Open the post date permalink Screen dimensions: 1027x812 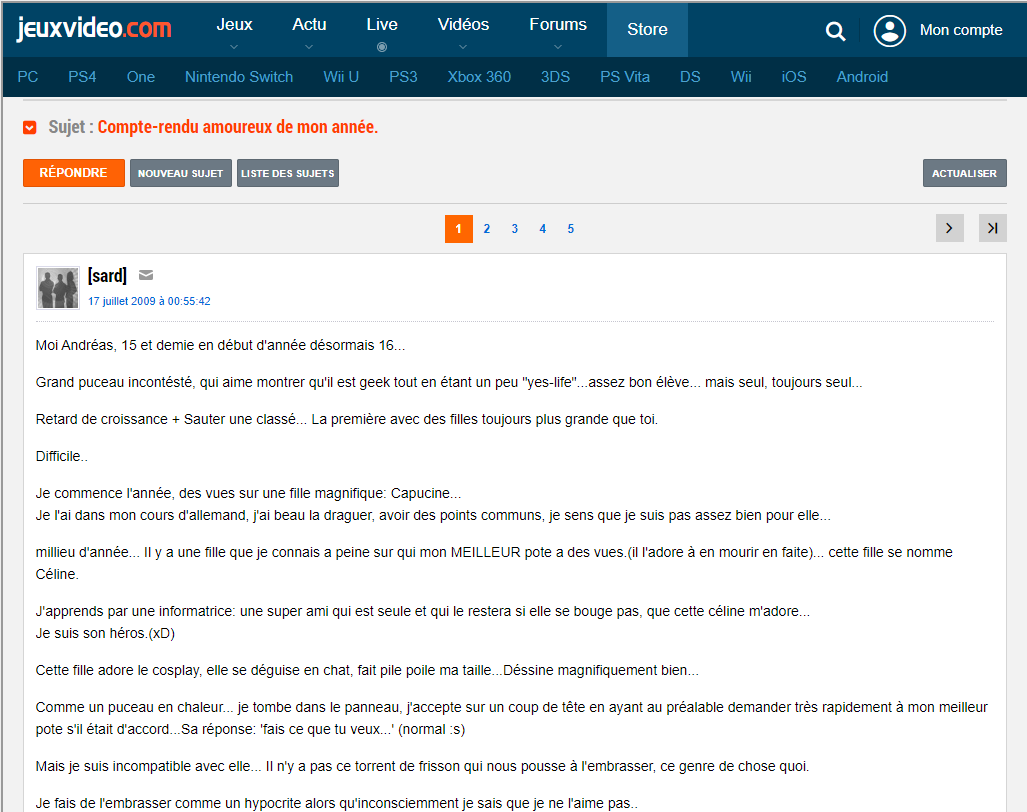coord(149,301)
